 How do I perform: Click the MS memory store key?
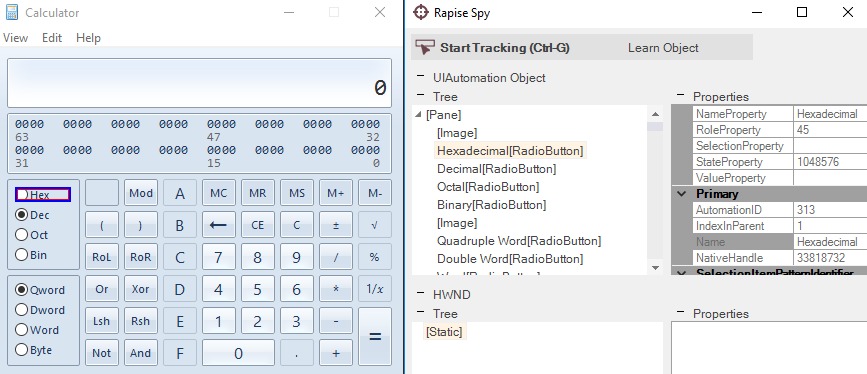click(x=296, y=193)
